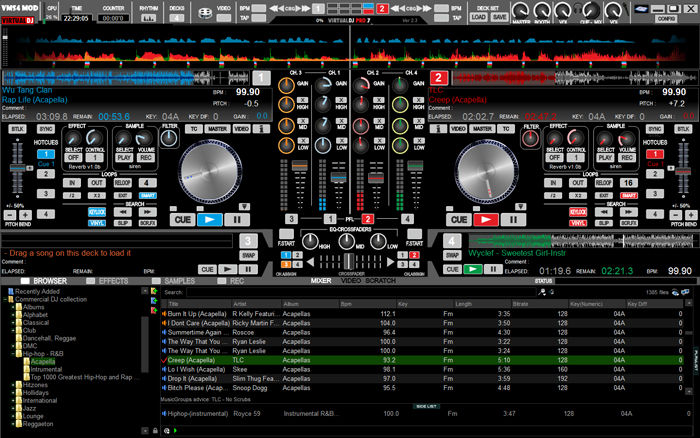Expand the Jazz folder in the tree
700x438 pixels.
pos(13,409)
